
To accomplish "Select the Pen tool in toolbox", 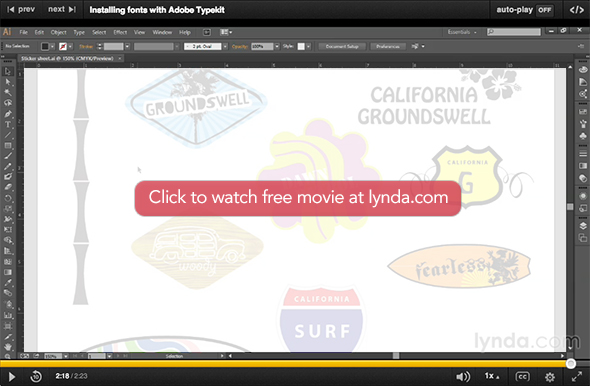I will [x=8, y=114].
